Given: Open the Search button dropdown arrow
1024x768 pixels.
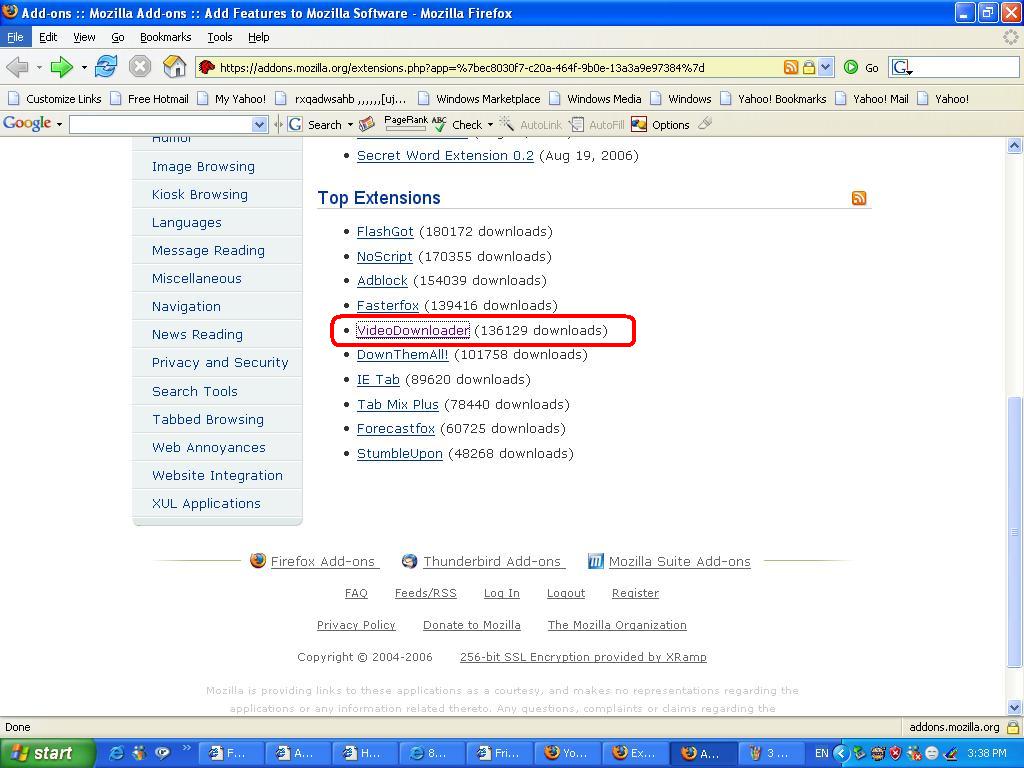Looking at the screenshot, I should click(x=350, y=124).
